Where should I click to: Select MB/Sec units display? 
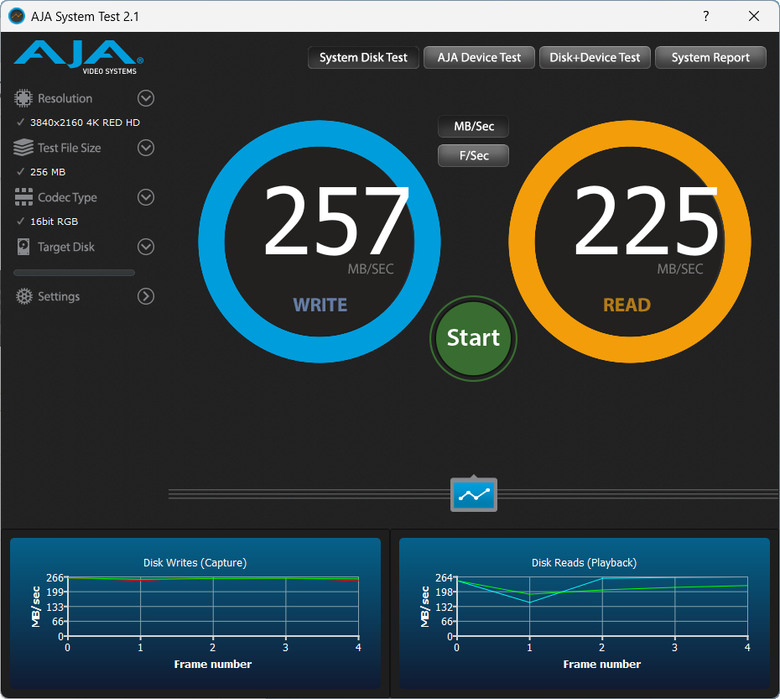pyautogui.click(x=474, y=126)
